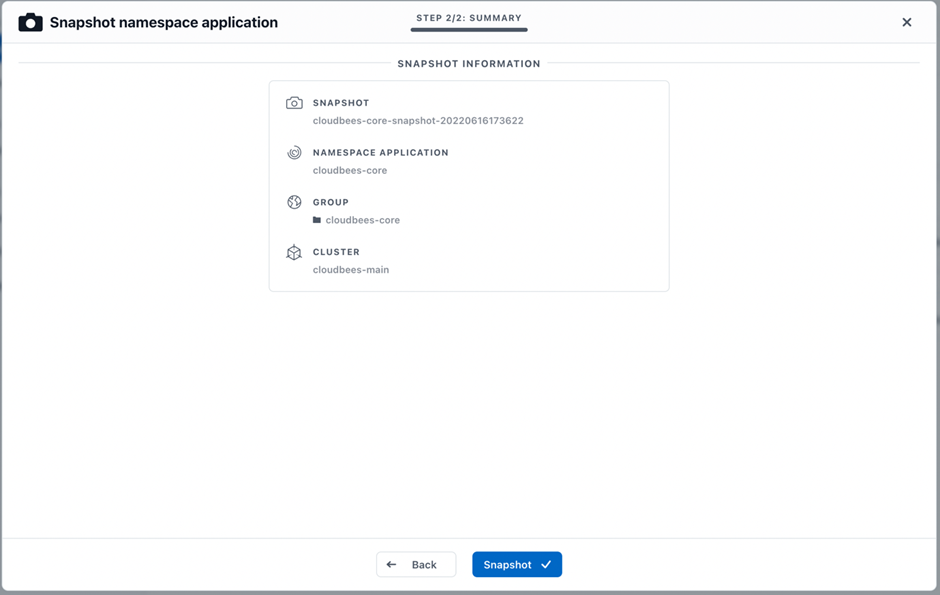Click the spiral icon next to NAMESPACE APPLICATION
This screenshot has height=595, width=940.
[294, 153]
